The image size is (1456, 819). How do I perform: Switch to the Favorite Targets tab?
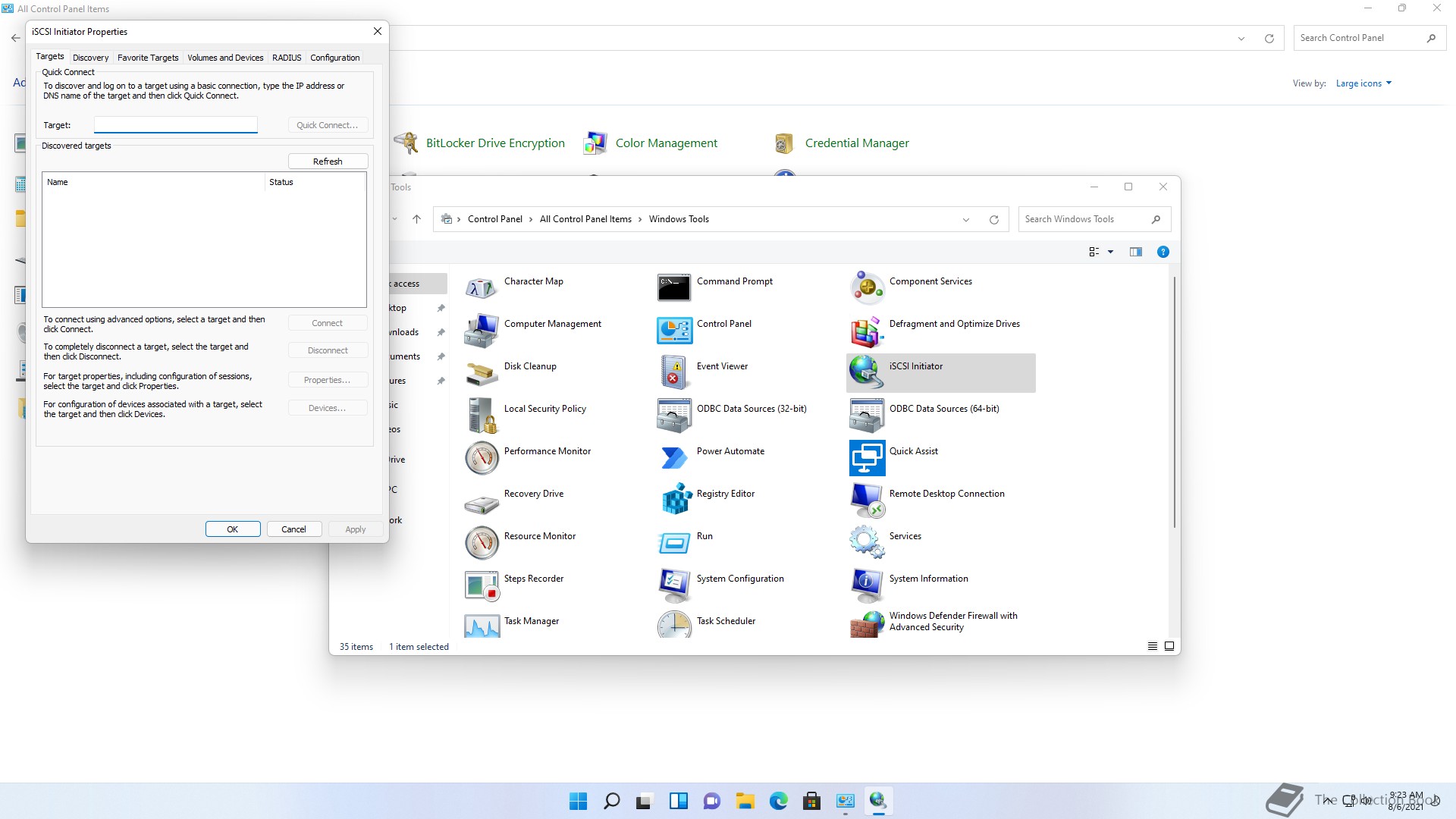click(148, 58)
